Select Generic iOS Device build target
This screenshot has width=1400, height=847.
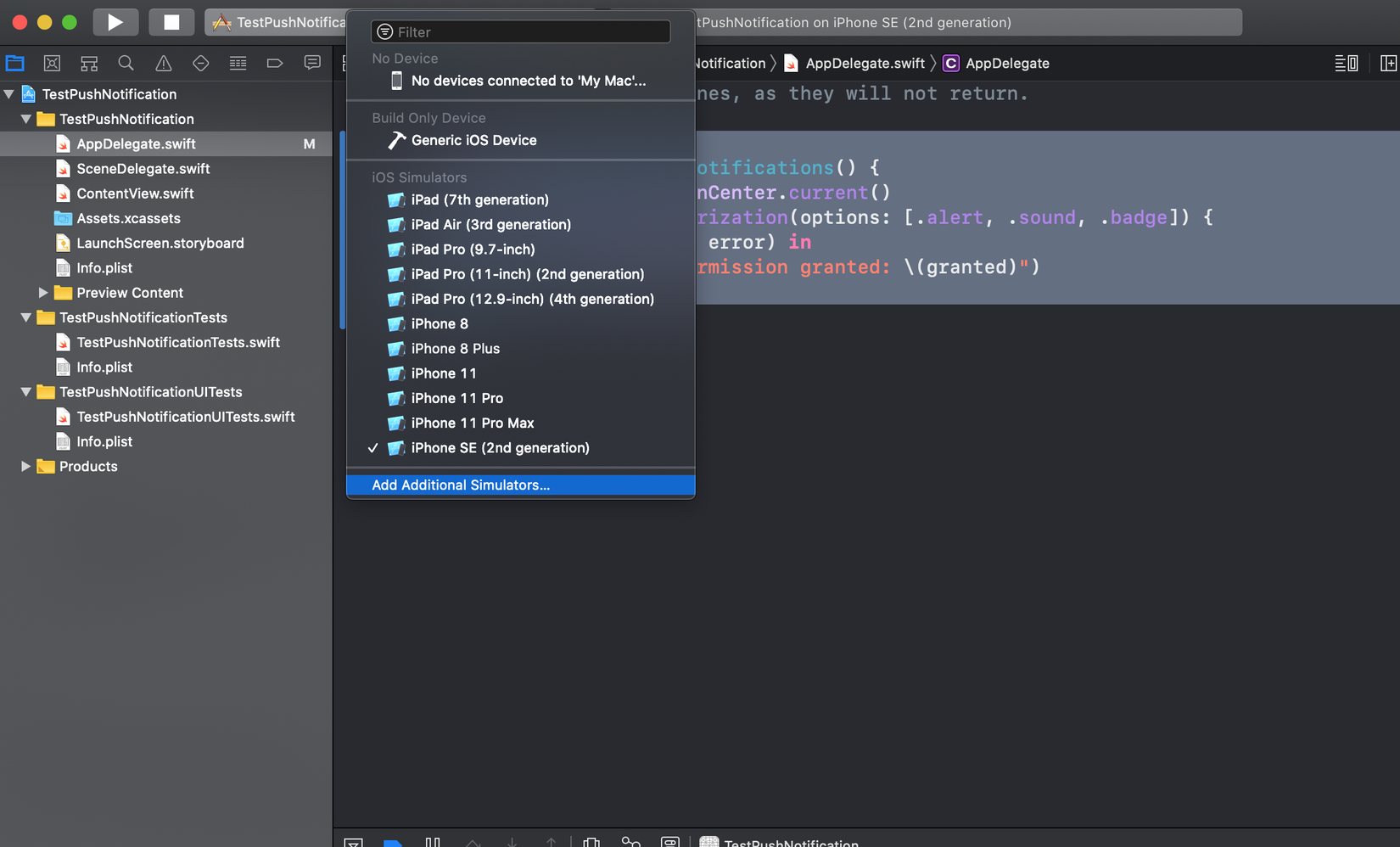click(x=473, y=140)
